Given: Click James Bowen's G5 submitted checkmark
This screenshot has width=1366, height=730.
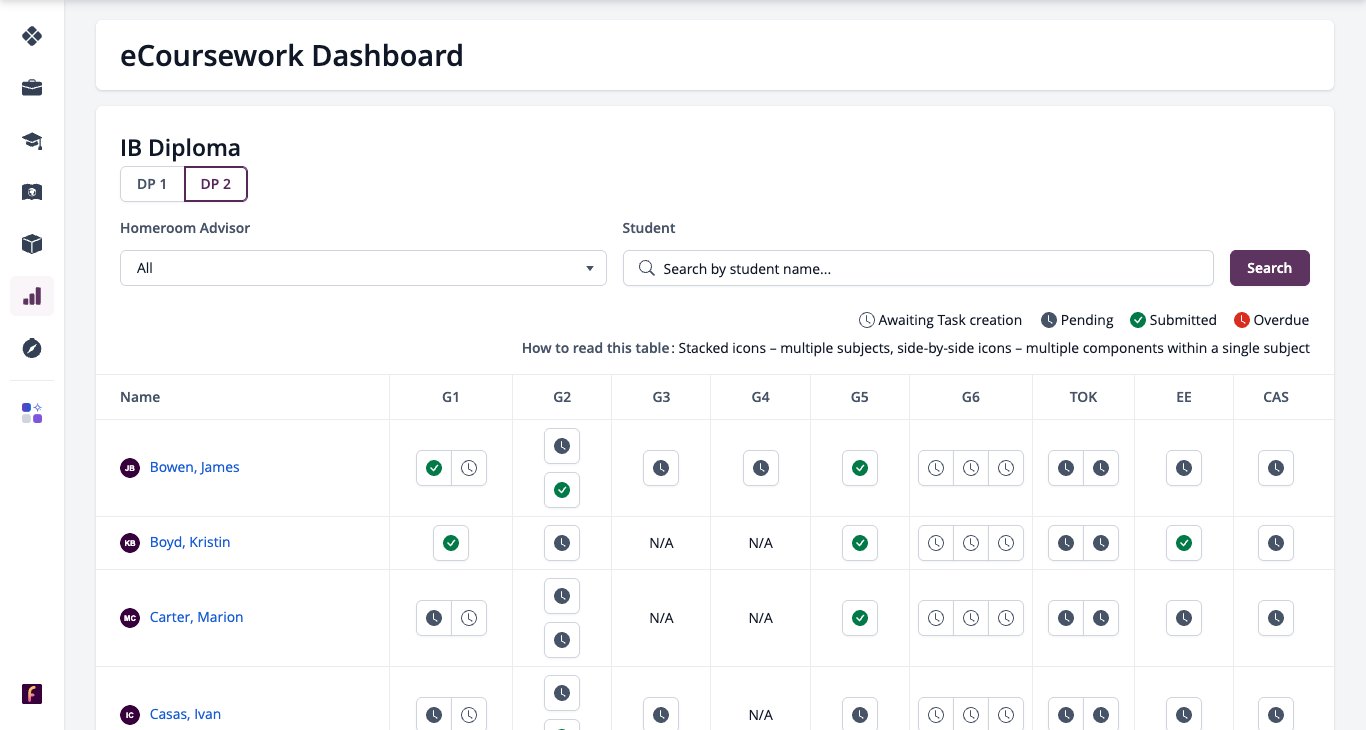Looking at the screenshot, I should tap(860, 468).
